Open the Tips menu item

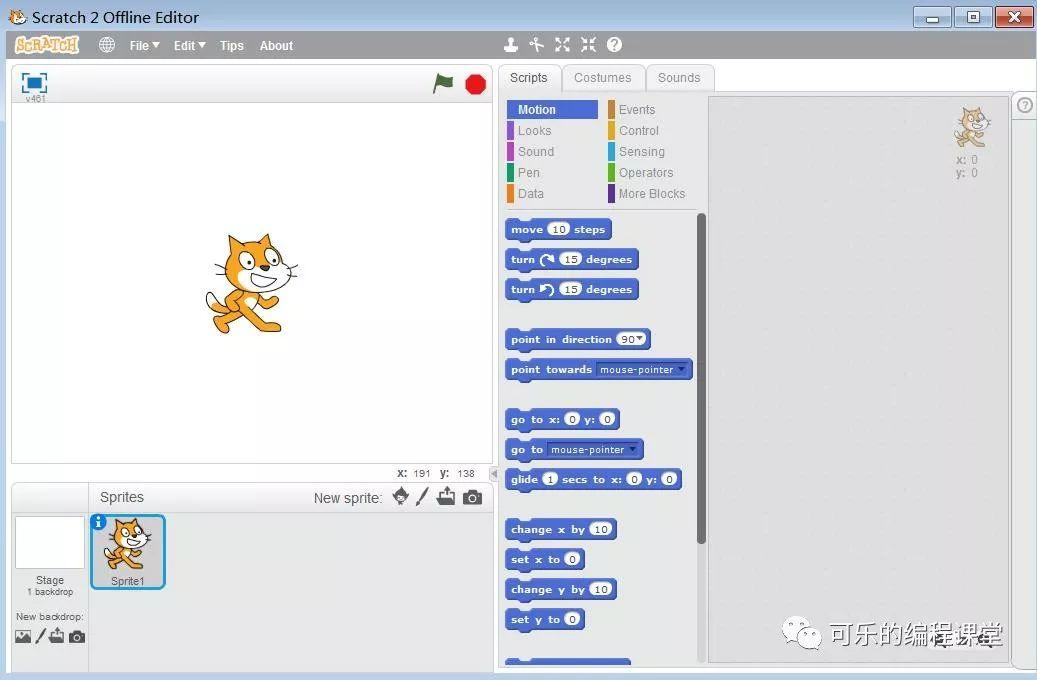tap(231, 46)
